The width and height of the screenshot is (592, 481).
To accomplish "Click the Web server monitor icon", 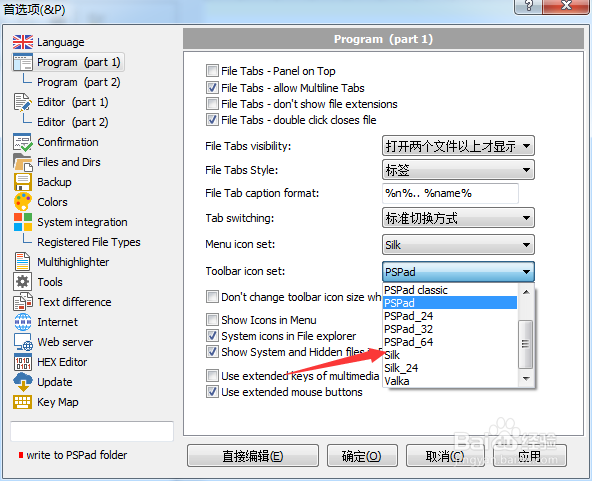I will click(23, 342).
